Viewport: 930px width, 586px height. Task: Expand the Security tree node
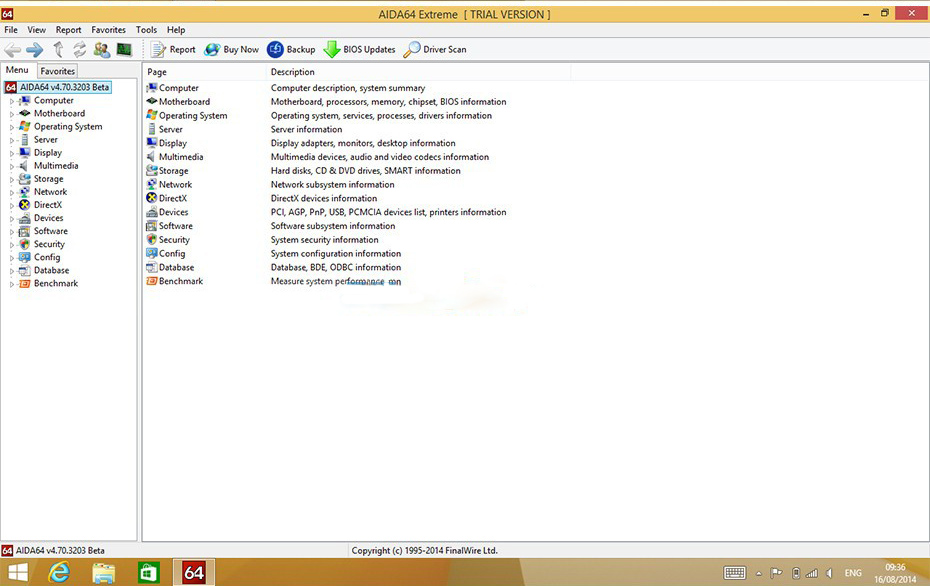11,245
